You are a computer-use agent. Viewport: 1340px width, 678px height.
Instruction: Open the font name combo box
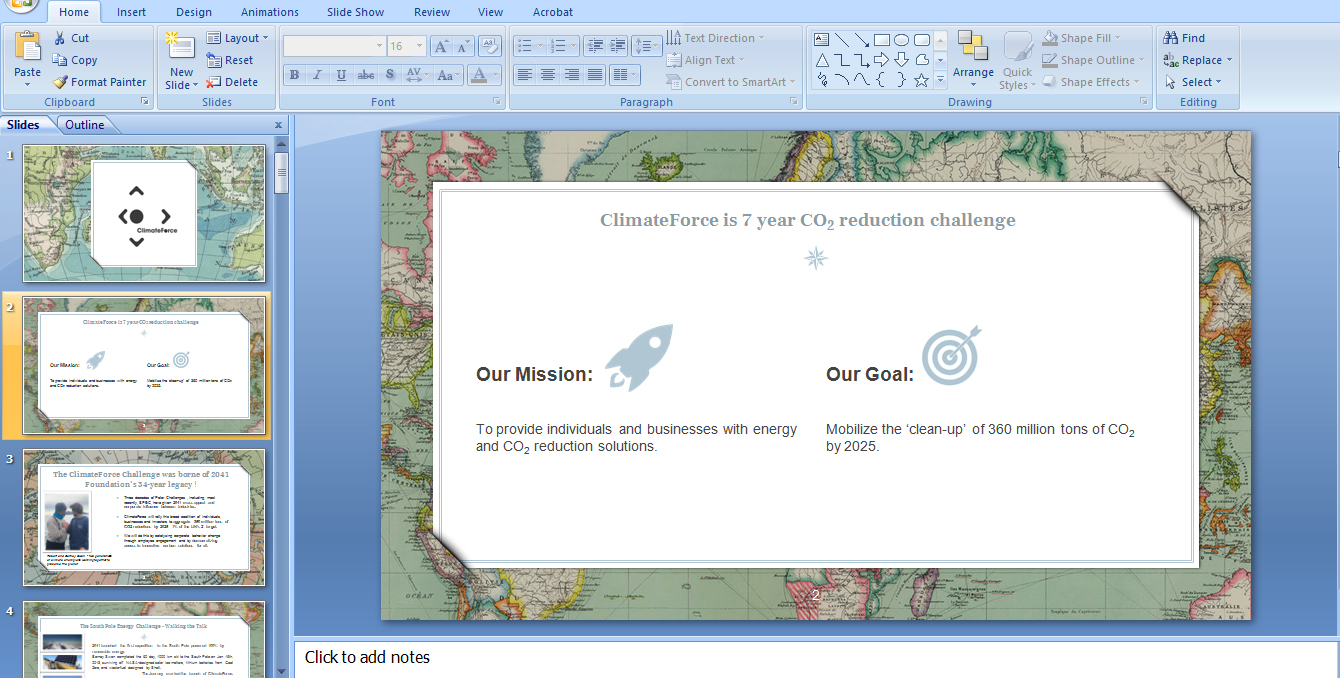(x=334, y=46)
